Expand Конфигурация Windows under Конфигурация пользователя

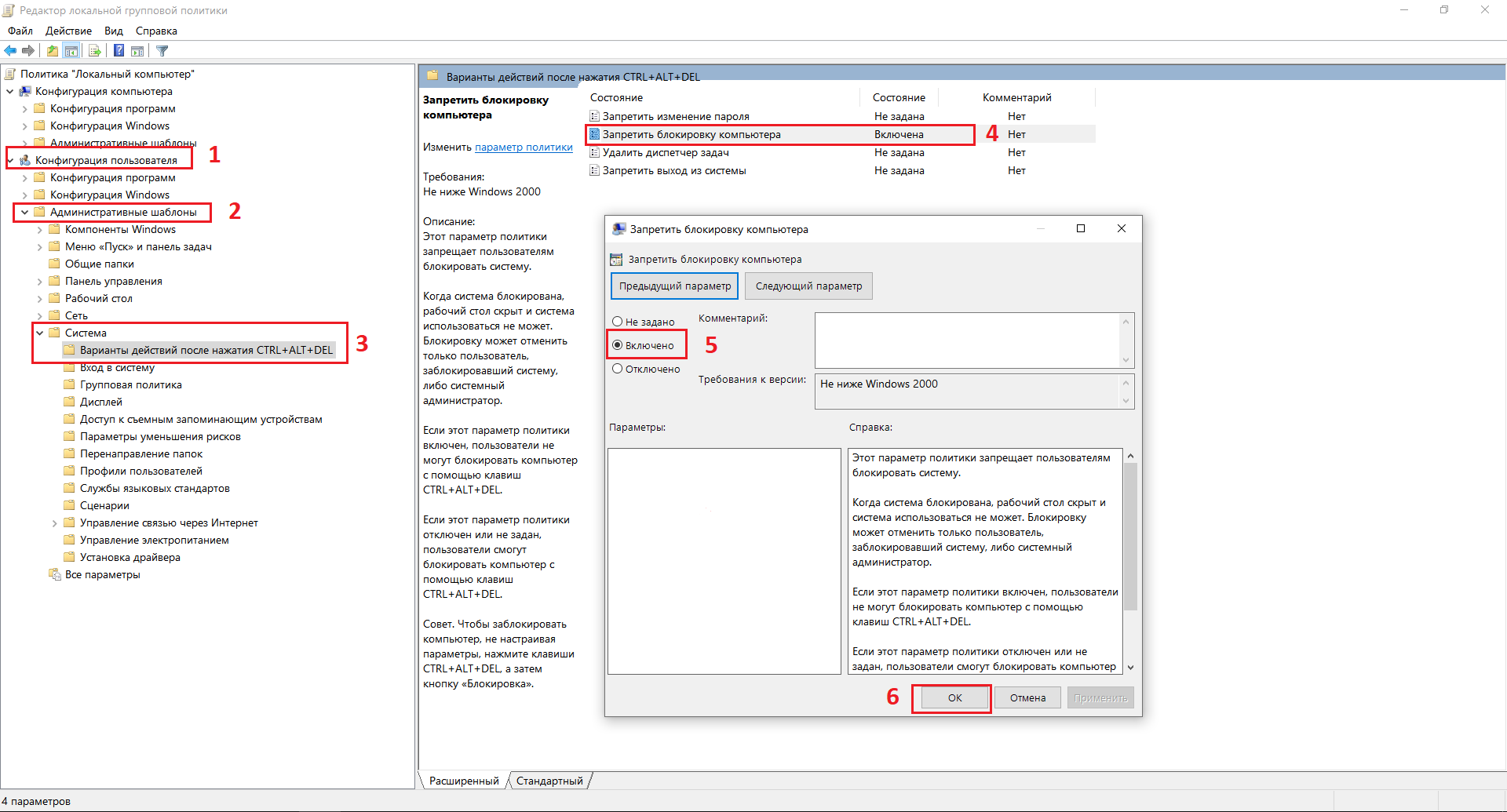point(25,195)
